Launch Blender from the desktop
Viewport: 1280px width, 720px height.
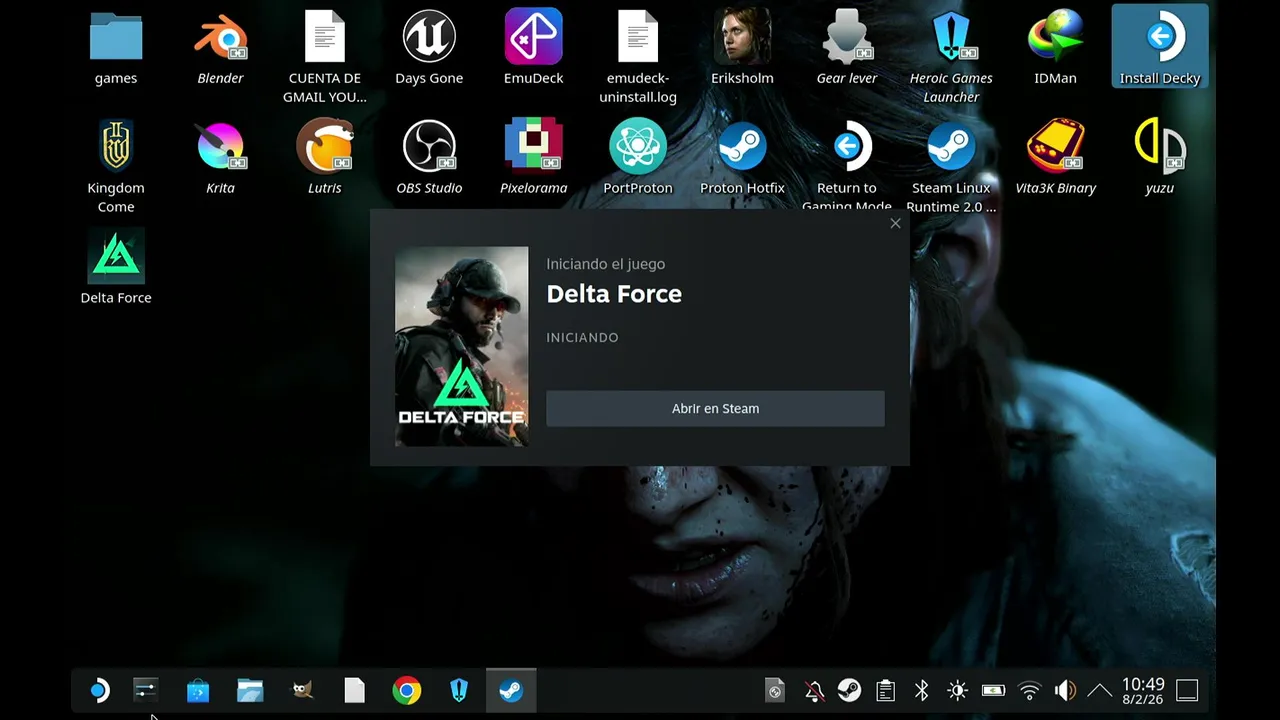coord(220,49)
